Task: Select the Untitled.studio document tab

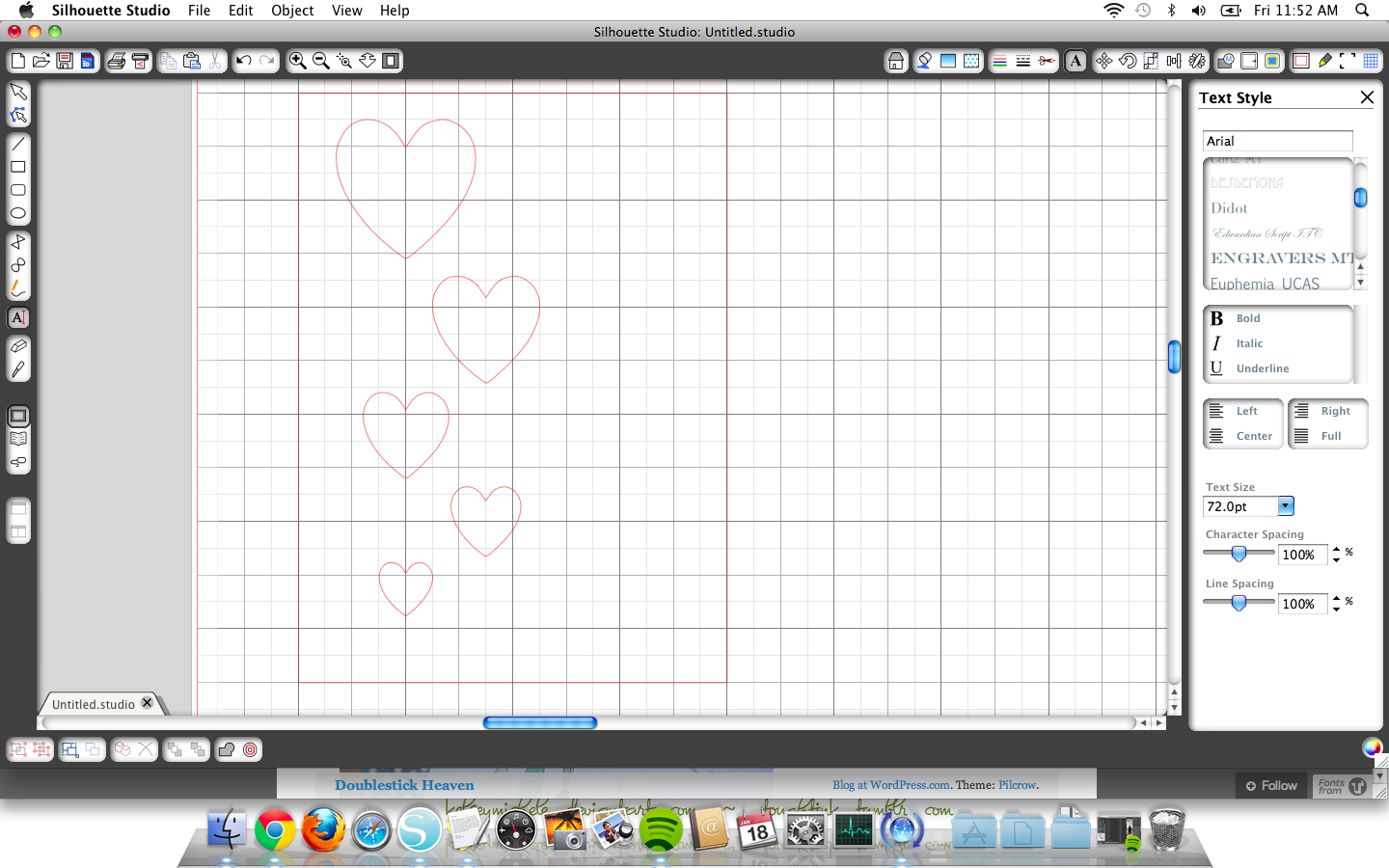Action: click(x=94, y=704)
